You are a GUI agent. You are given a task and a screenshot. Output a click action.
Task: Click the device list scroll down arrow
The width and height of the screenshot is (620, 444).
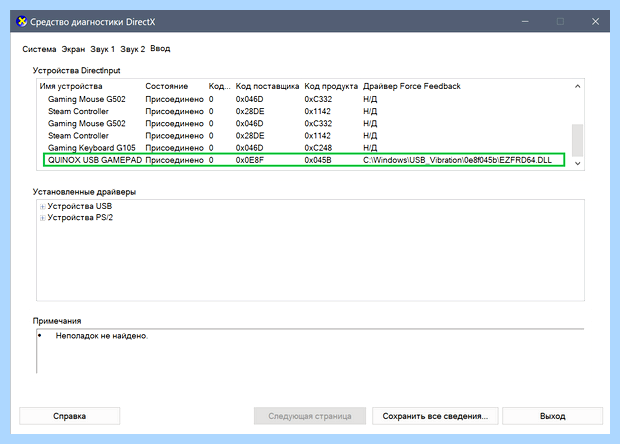click(577, 163)
